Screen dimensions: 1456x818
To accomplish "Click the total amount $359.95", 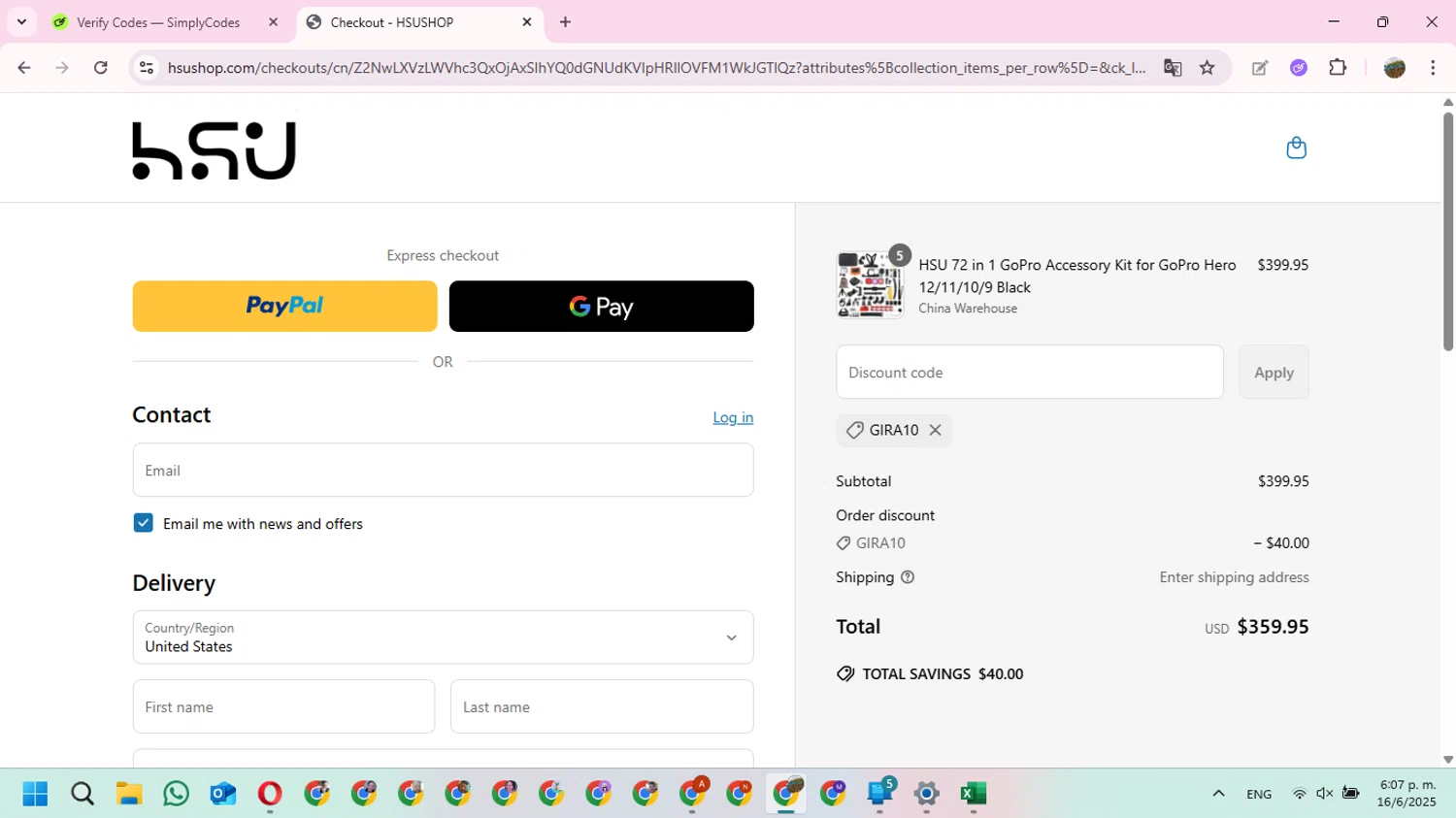I will coord(1273,627).
